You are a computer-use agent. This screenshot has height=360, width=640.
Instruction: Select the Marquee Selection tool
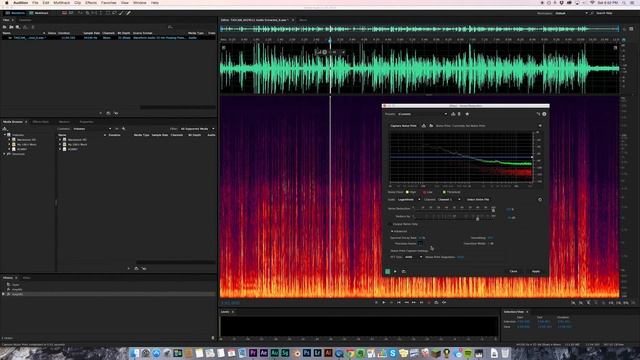pos(108,13)
